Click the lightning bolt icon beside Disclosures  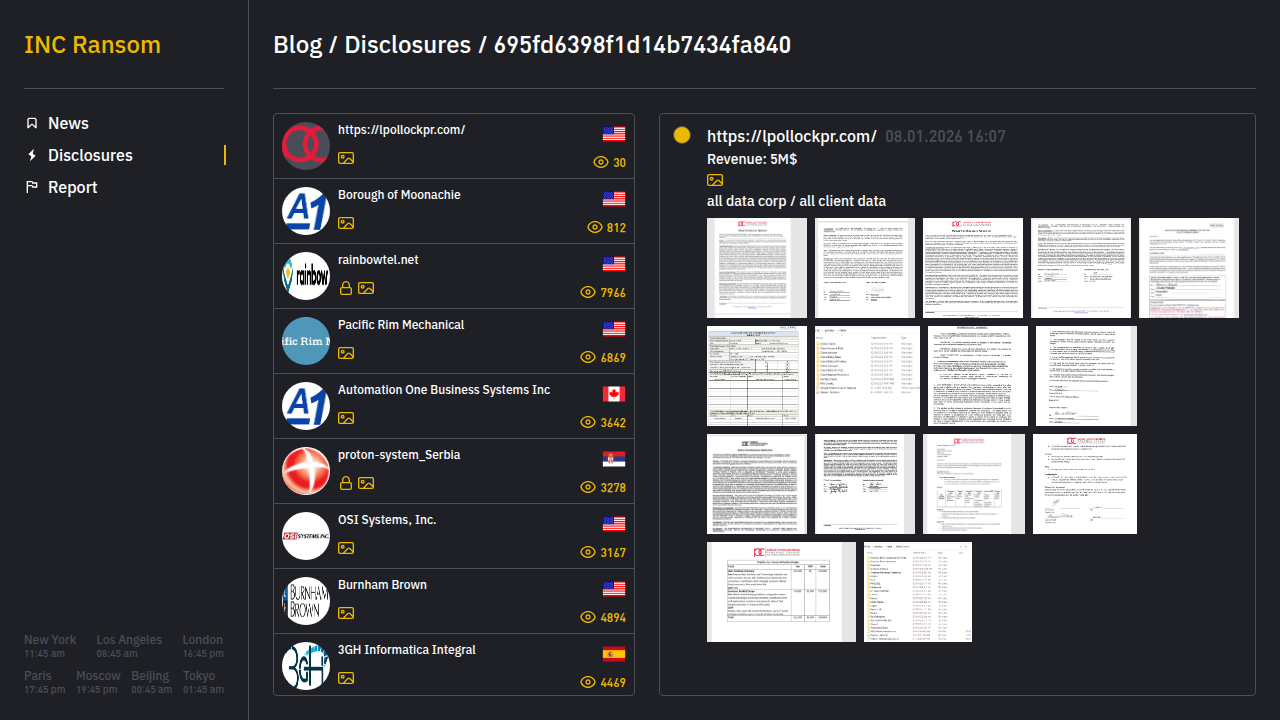(x=32, y=155)
